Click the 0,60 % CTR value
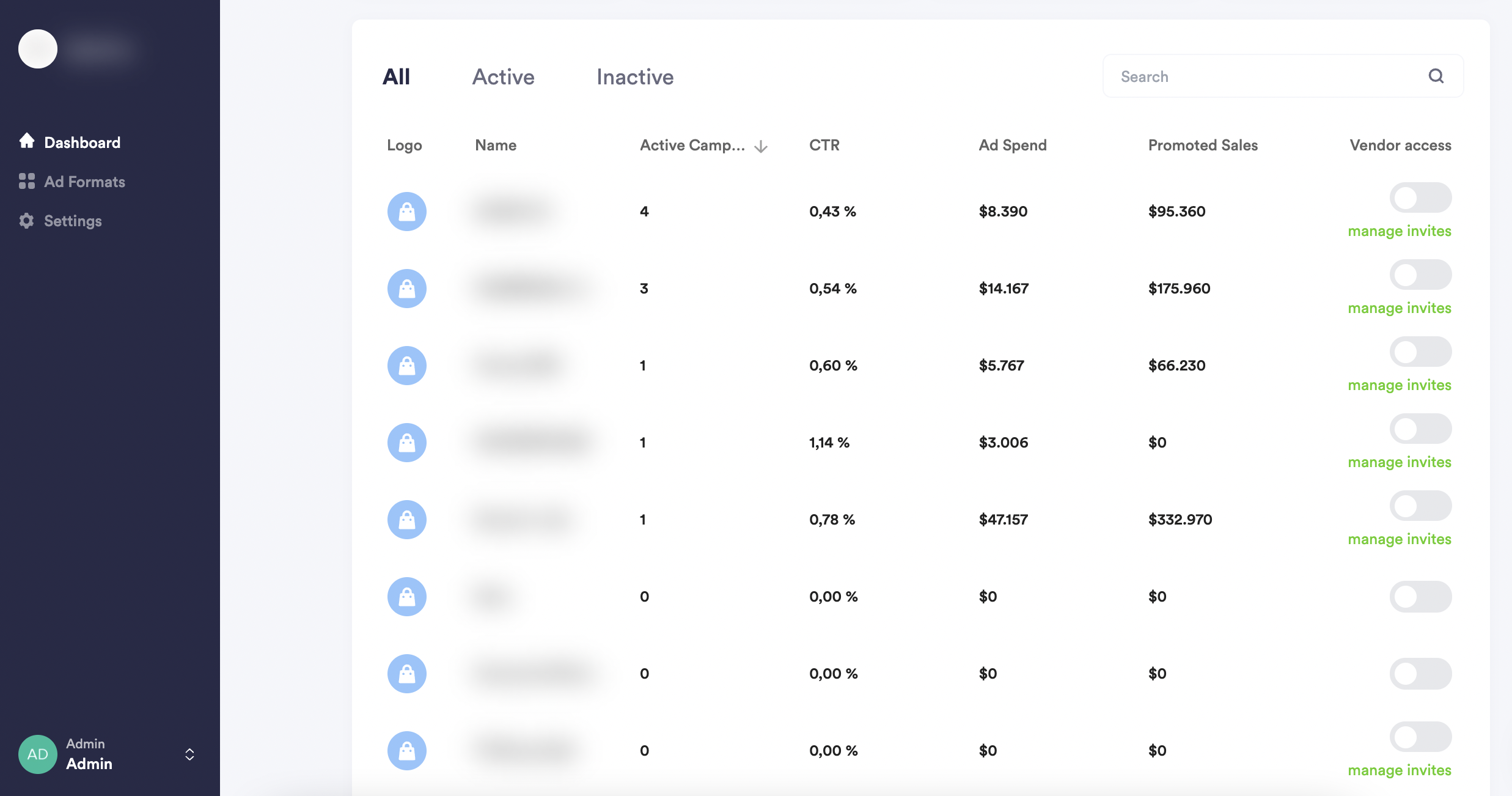 tap(833, 366)
